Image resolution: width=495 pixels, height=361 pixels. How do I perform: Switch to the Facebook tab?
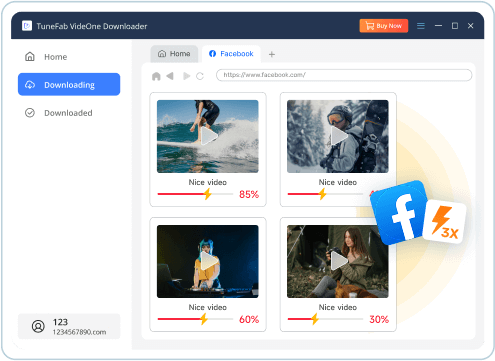click(231, 54)
